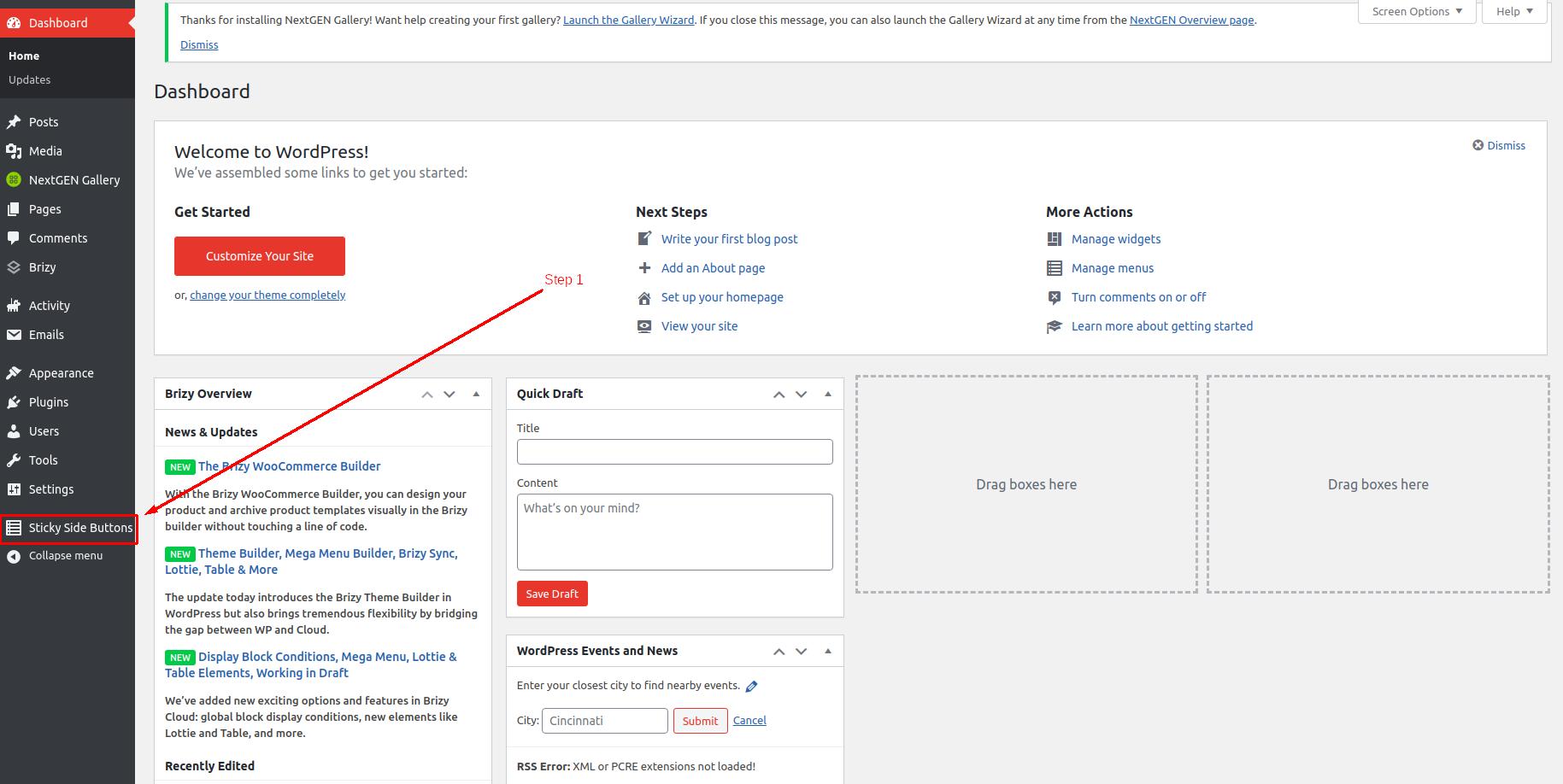The width and height of the screenshot is (1563, 784).
Task: Toggle WordPress Events and News panel
Action: pos(827,651)
